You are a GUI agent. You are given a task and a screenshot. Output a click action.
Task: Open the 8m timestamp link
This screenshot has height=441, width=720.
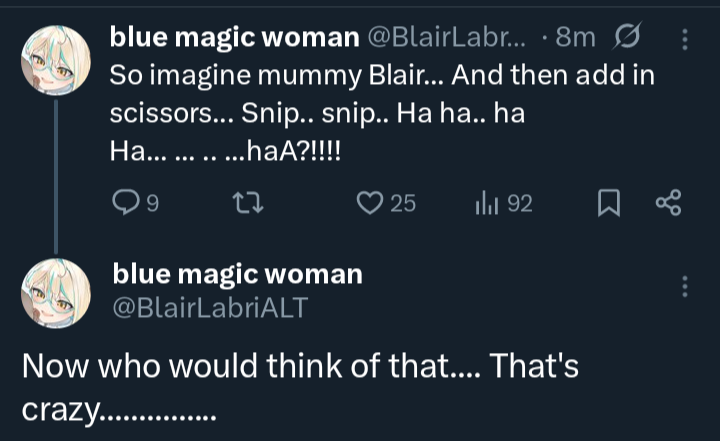coord(575,38)
